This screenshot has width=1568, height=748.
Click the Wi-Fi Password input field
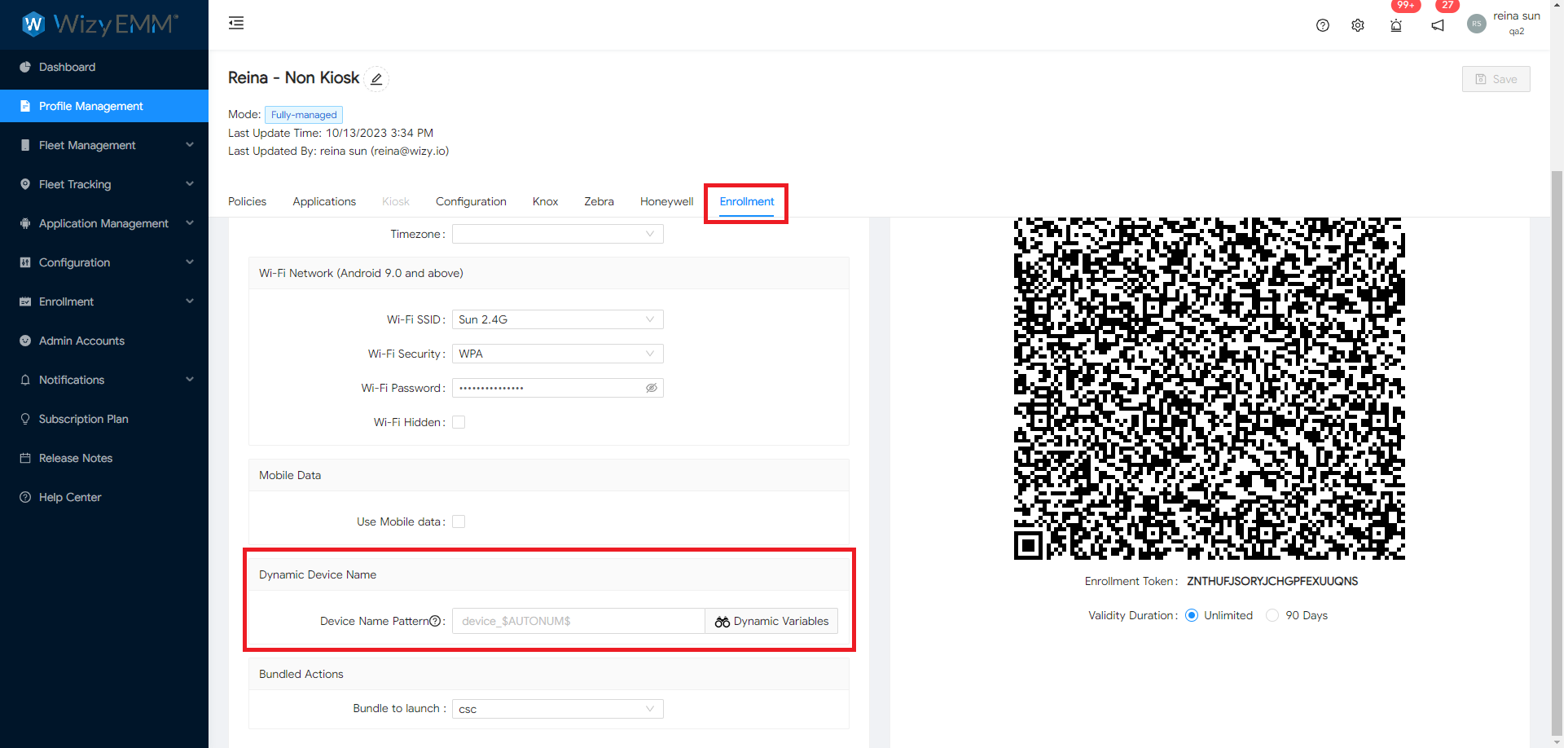tap(558, 388)
